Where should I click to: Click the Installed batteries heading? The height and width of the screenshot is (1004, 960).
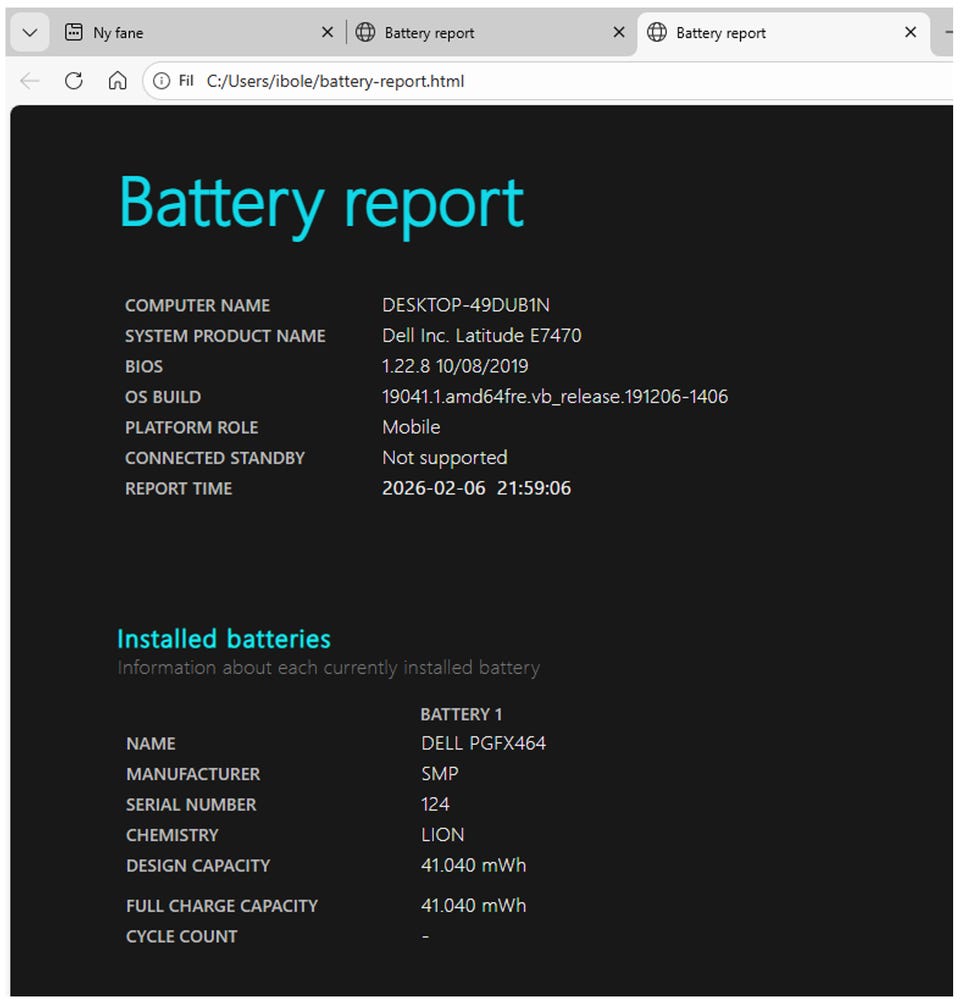224,639
